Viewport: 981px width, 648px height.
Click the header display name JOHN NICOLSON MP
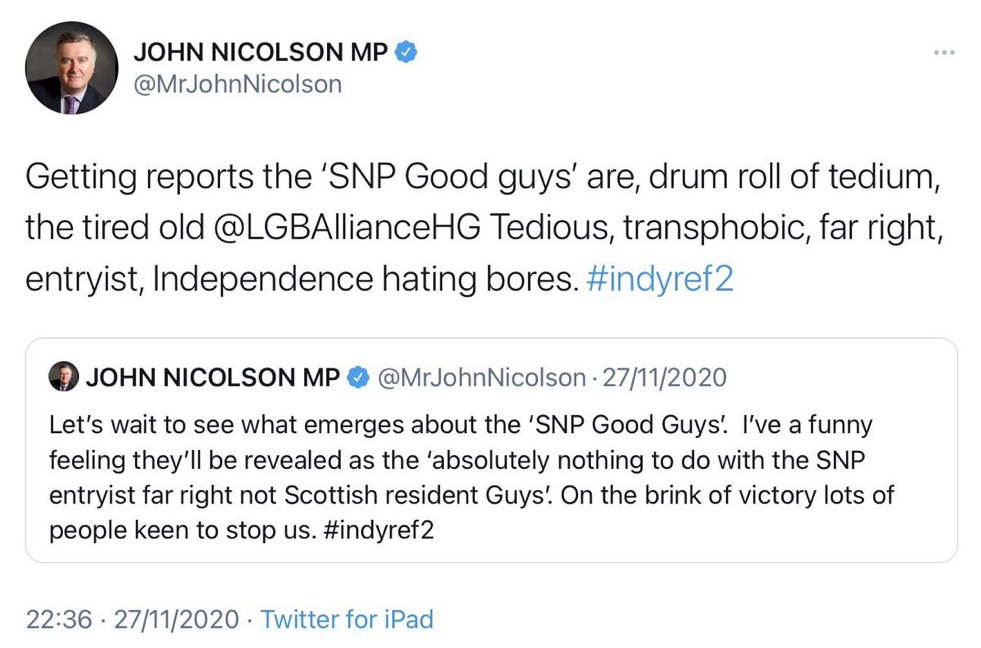point(260,52)
